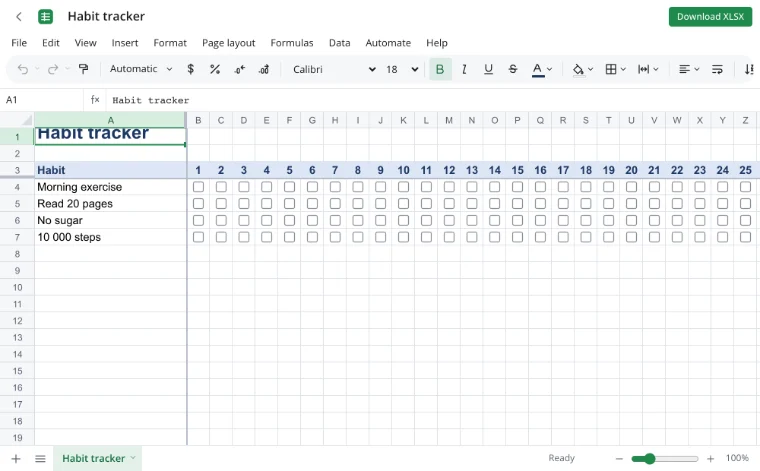Expand the fill color dropdown arrow
The width and height of the screenshot is (760, 471).
coord(590,69)
